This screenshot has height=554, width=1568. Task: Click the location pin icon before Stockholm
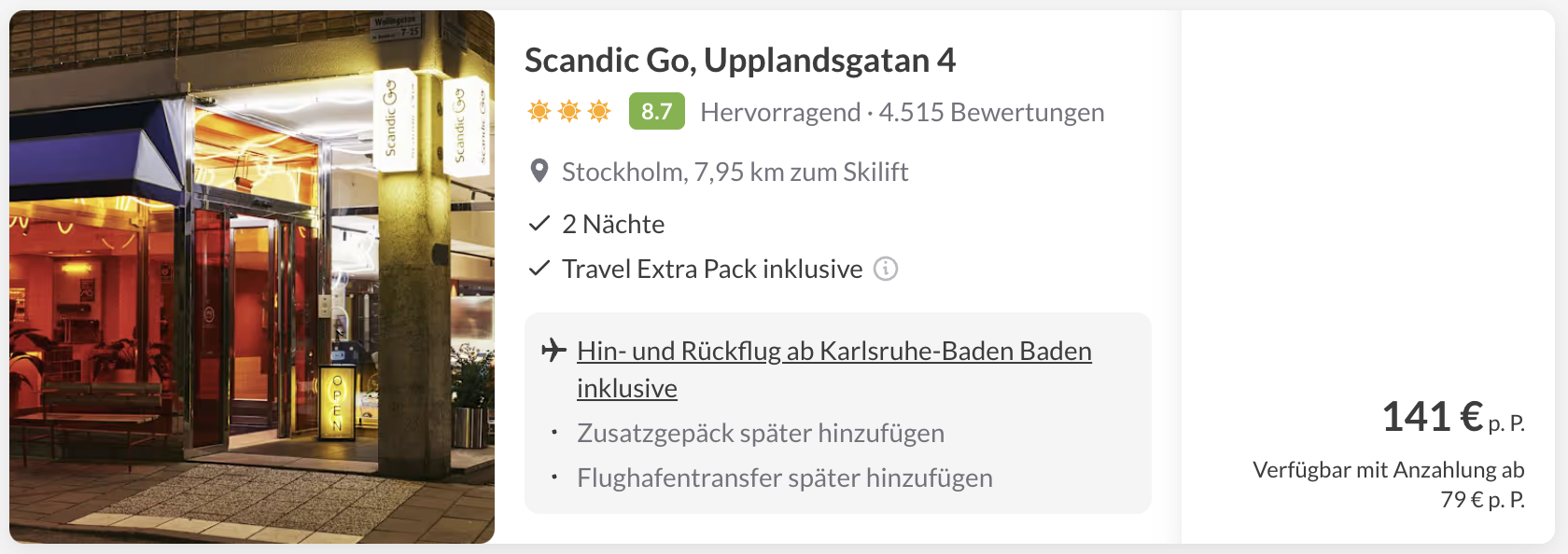point(539,172)
